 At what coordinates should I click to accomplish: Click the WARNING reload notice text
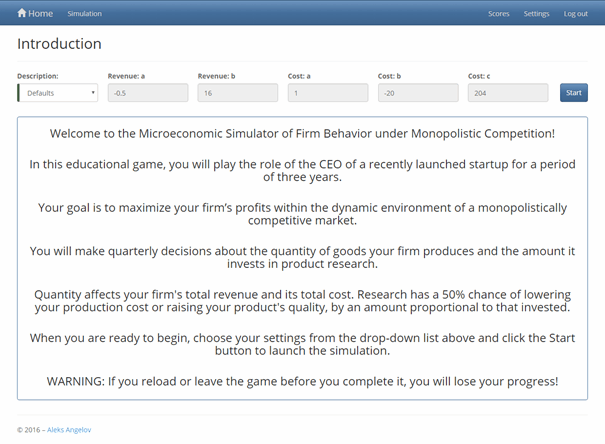pos(302,381)
